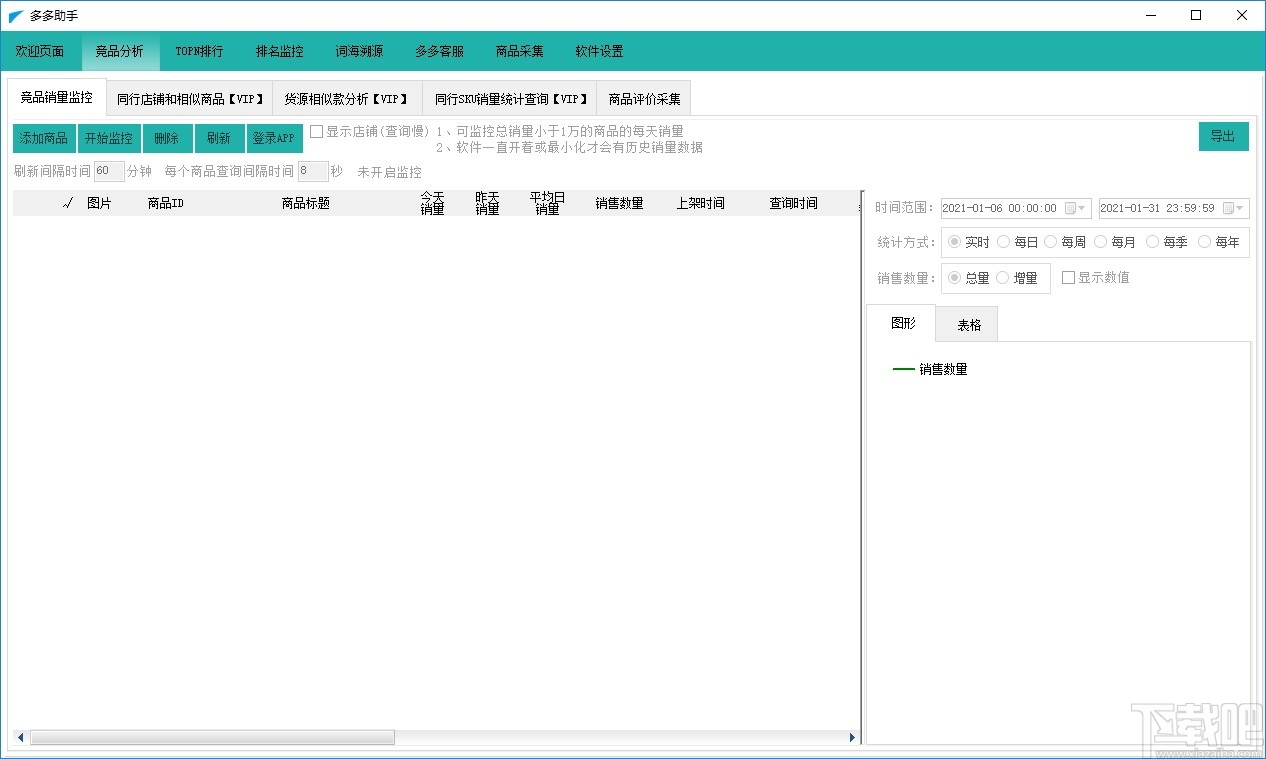Click 图片 column header
This screenshot has height=759, width=1266.
[x=99, y=203]
